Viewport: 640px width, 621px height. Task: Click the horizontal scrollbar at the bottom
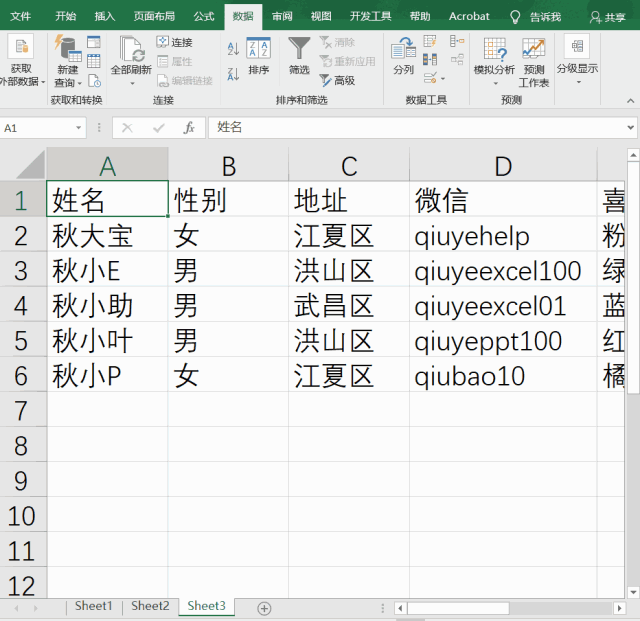pos(500,608)
